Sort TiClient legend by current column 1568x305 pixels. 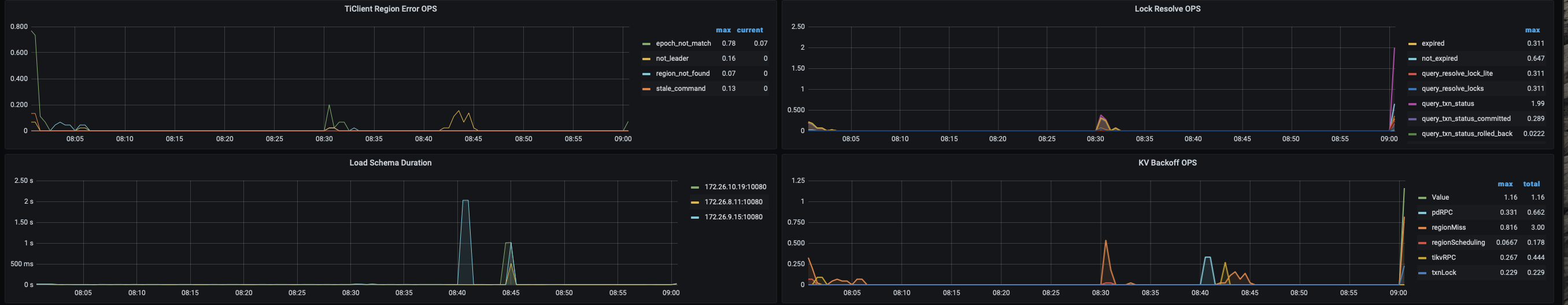[x=749, y=30]
